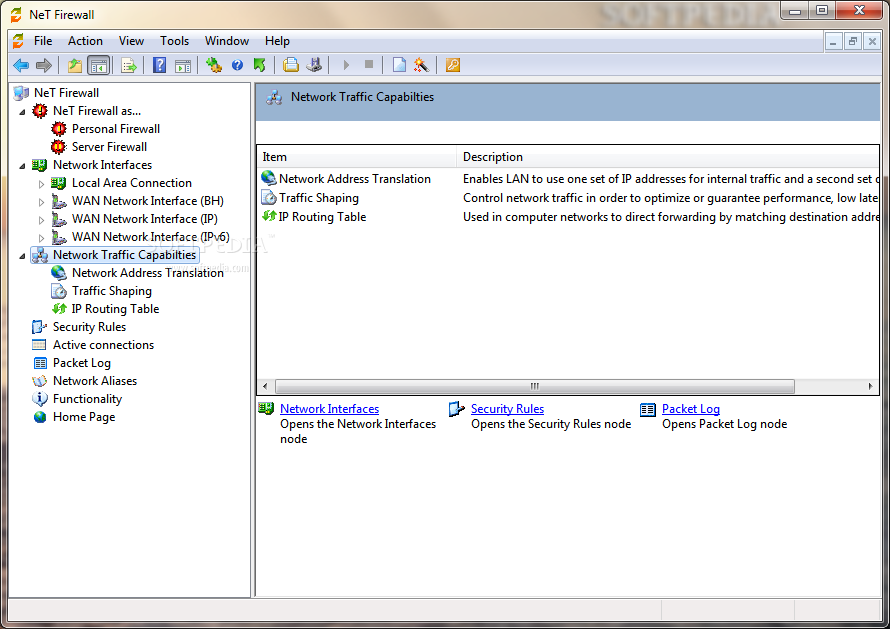Viewport: 890px width, 629px height.
Task: Click the Network Interfaces hyperlink
Action: pos(329,409)
